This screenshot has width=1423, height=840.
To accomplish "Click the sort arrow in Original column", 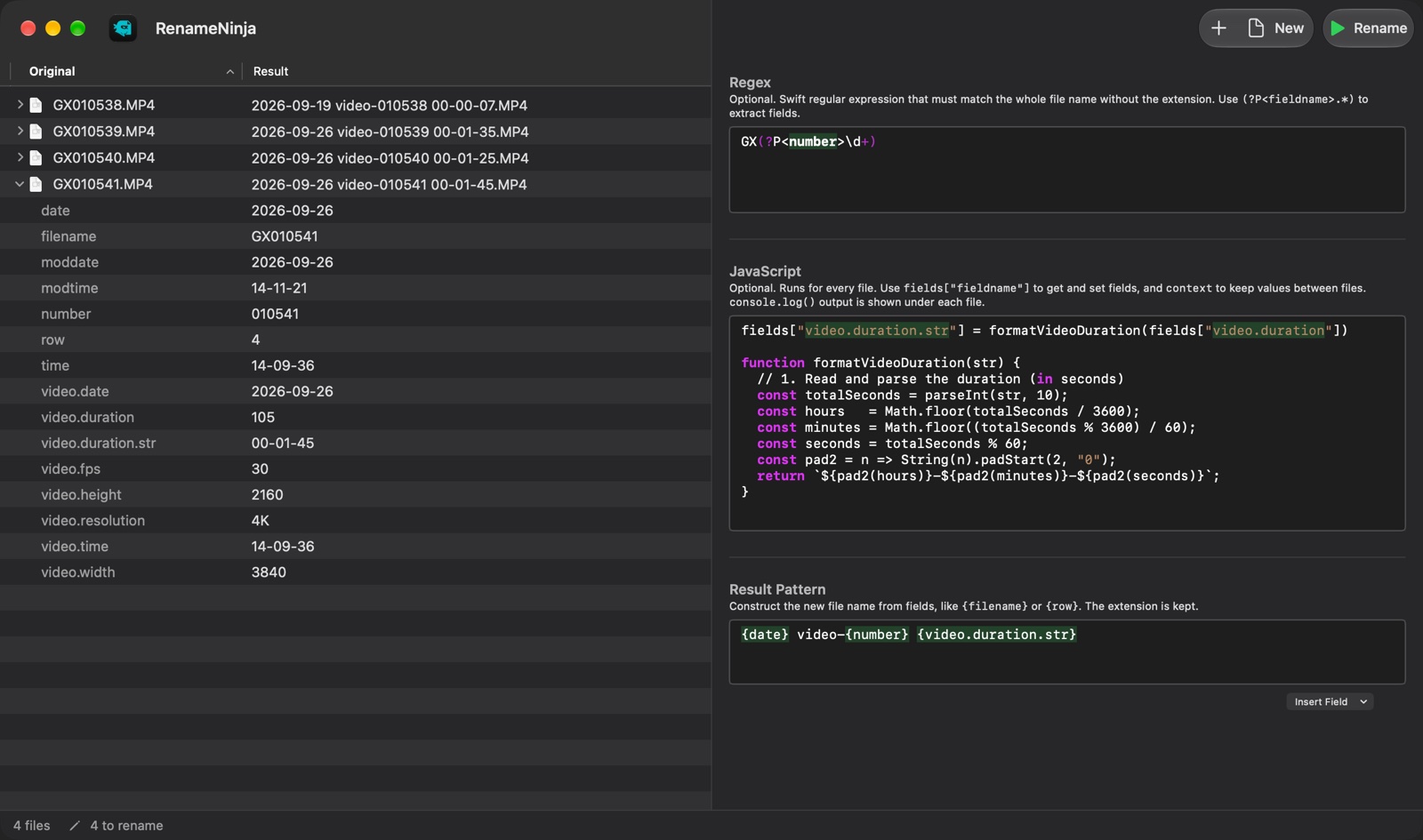I will point(229,72).
